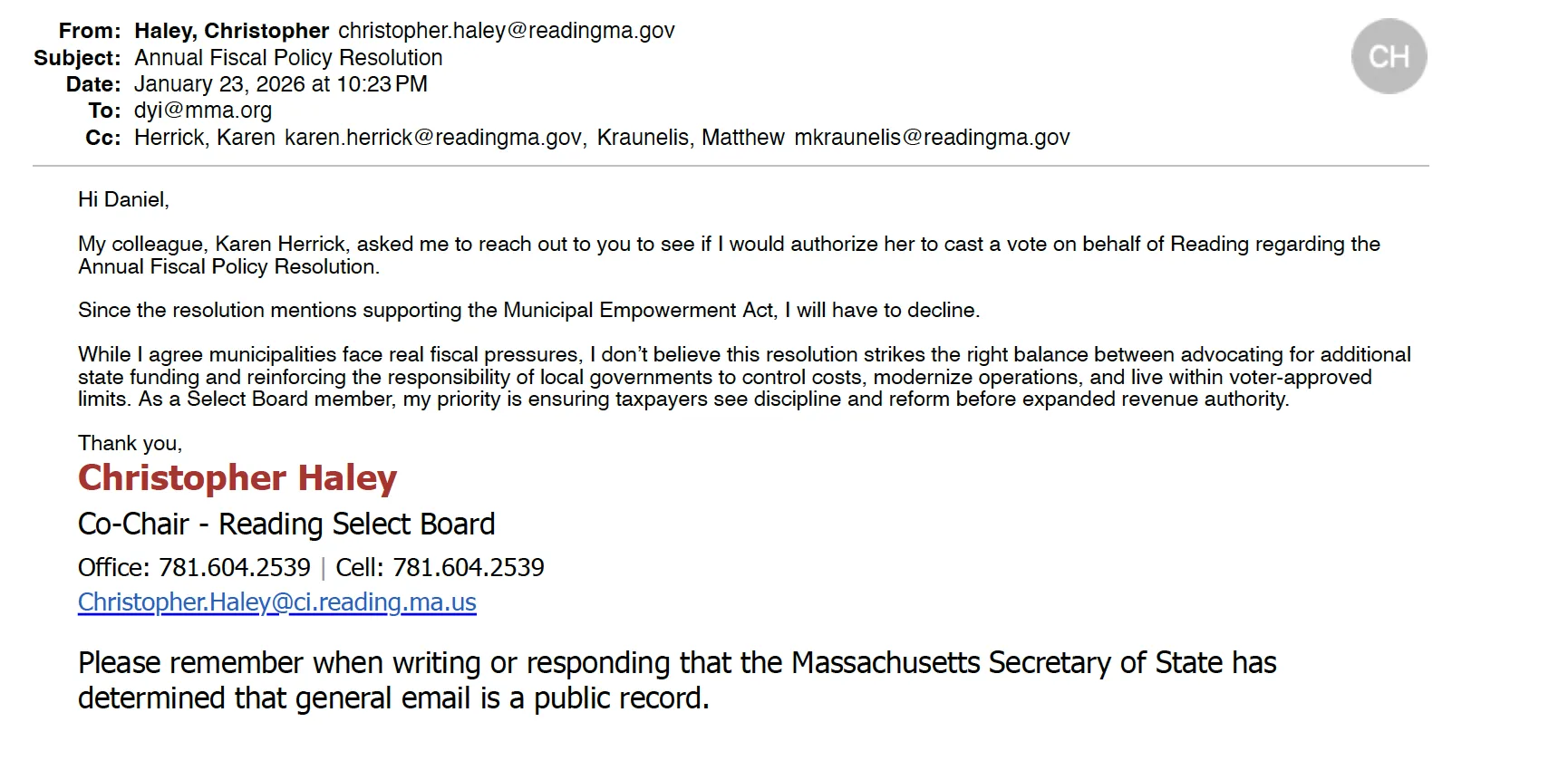Image resolution: width=1568 pixels, height=770 pixels.
Task: Click the red Christopher Haley signature name
Action: [237, 478]
